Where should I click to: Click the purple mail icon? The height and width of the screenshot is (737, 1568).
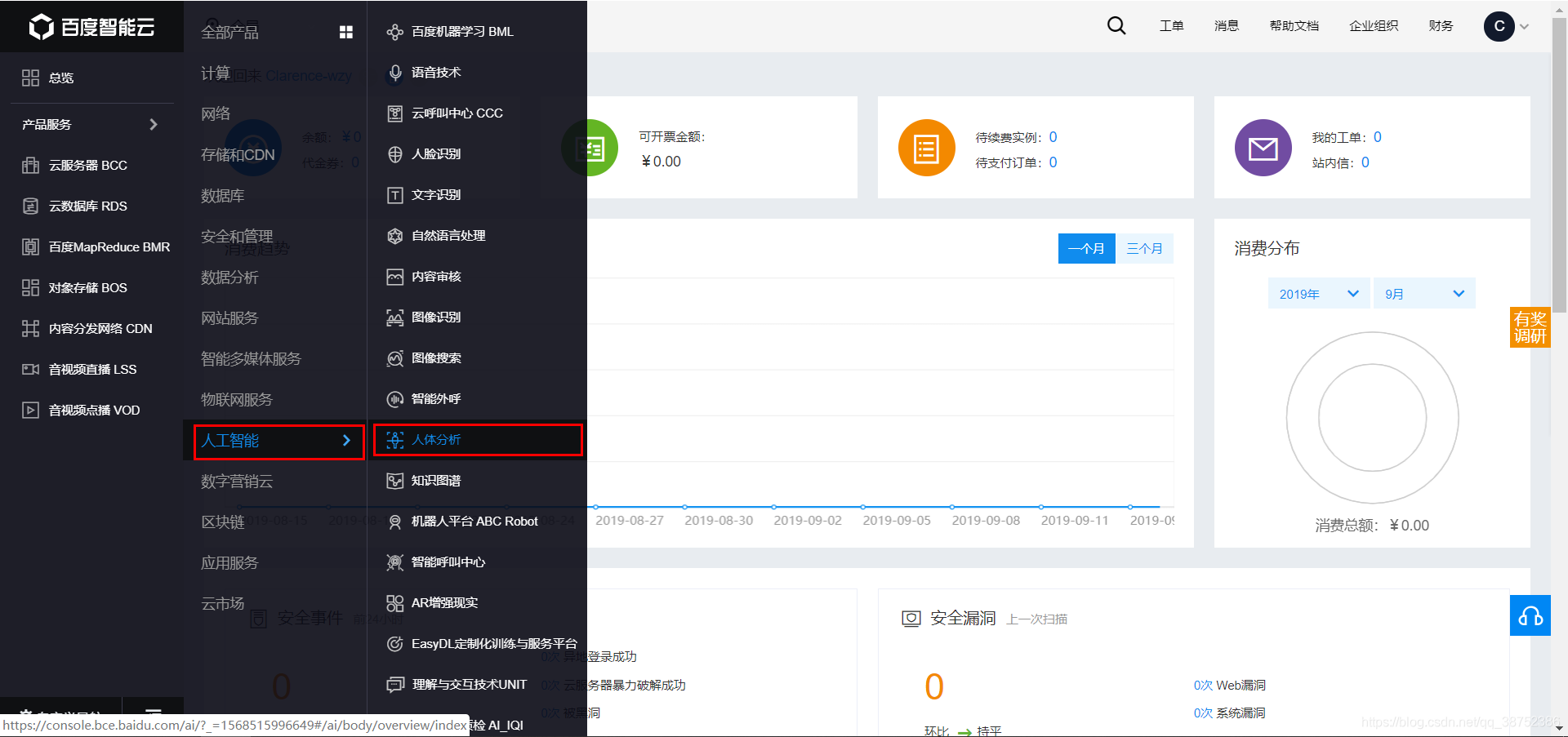(x=1263, y=148)
